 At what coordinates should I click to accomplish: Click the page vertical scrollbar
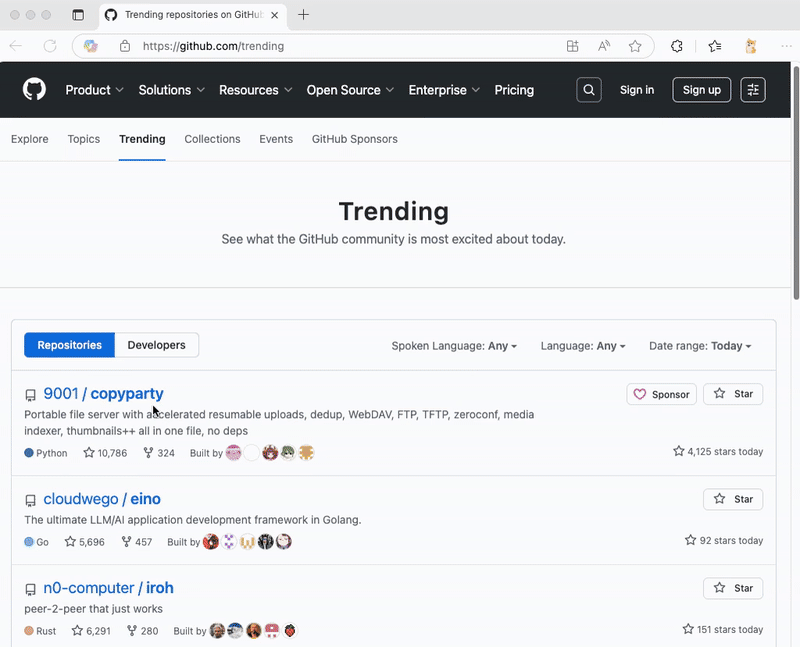pos(796,181)
